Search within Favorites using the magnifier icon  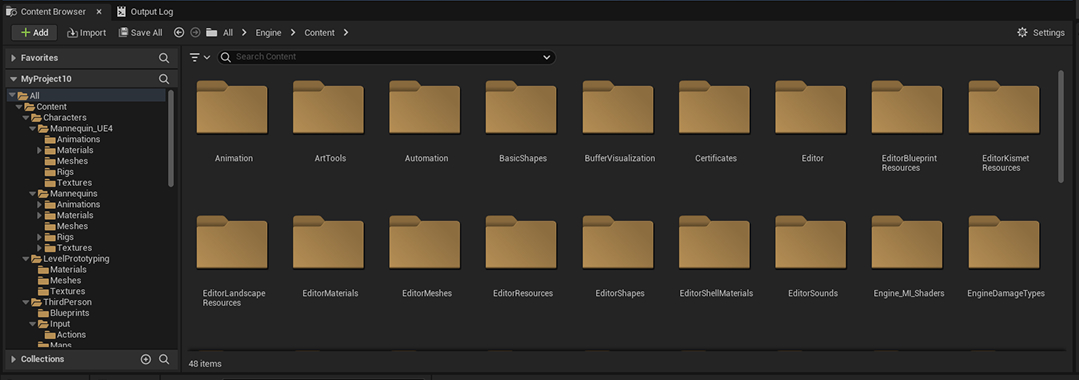click(x=164, y=58)
